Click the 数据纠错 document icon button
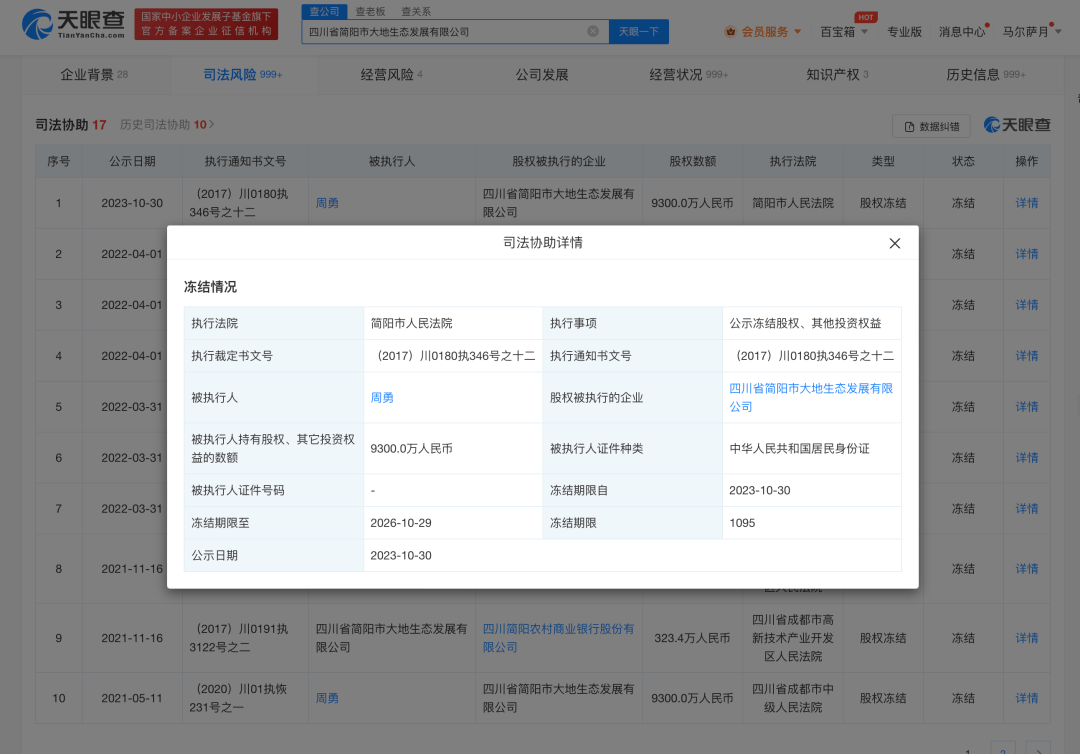Screen dimensions: 1080x754 931,127
